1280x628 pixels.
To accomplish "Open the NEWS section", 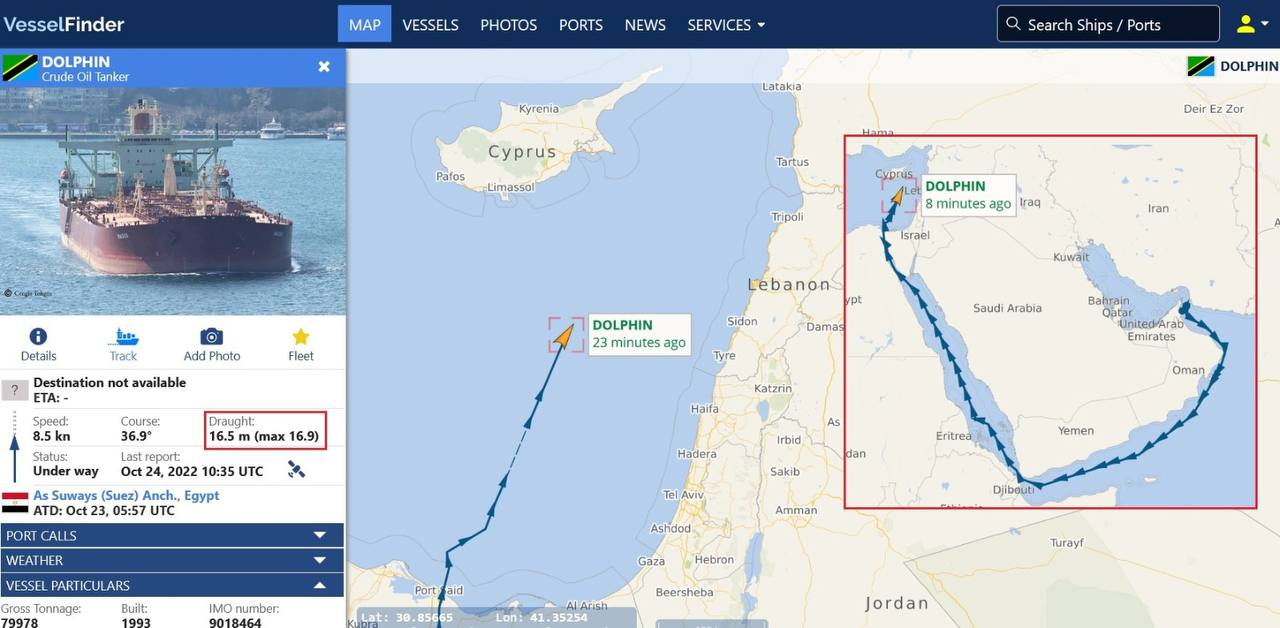I will 645,25.
